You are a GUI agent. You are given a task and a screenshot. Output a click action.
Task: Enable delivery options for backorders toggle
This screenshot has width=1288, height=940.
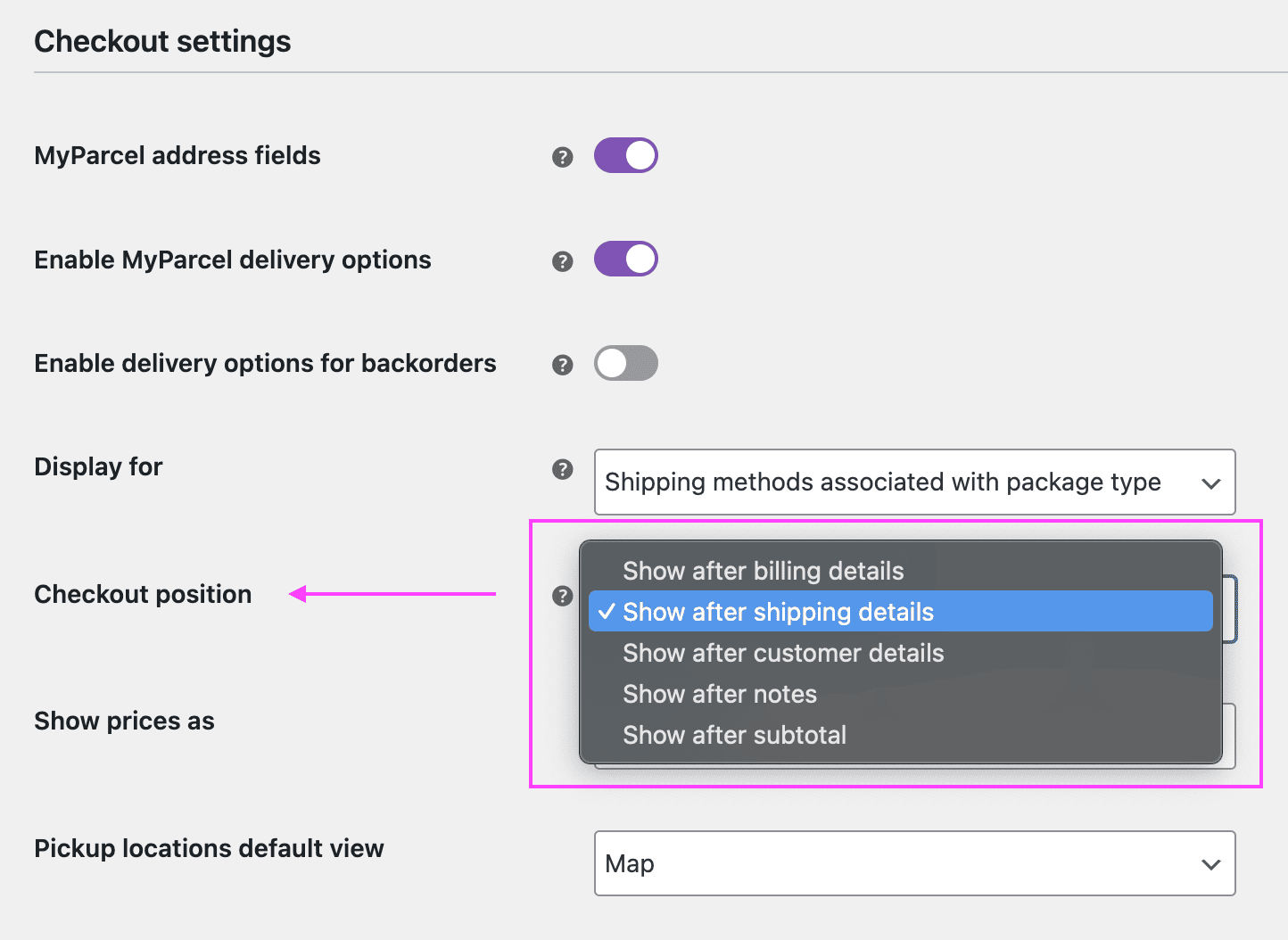(625, 363)
